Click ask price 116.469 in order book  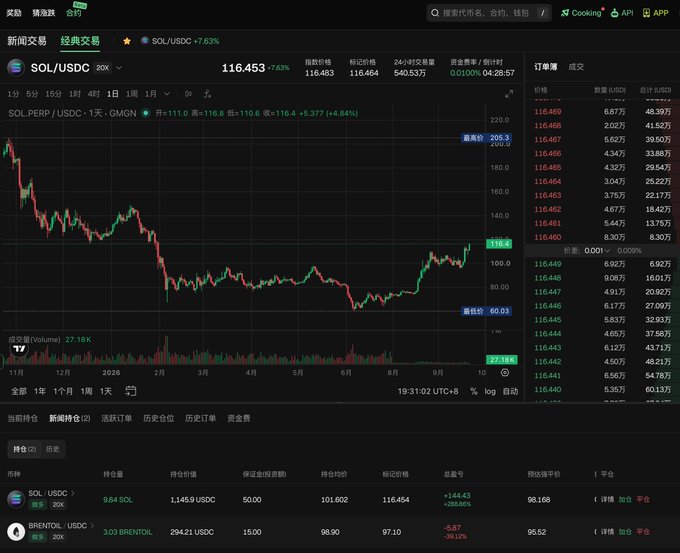(x=547, y=111)
